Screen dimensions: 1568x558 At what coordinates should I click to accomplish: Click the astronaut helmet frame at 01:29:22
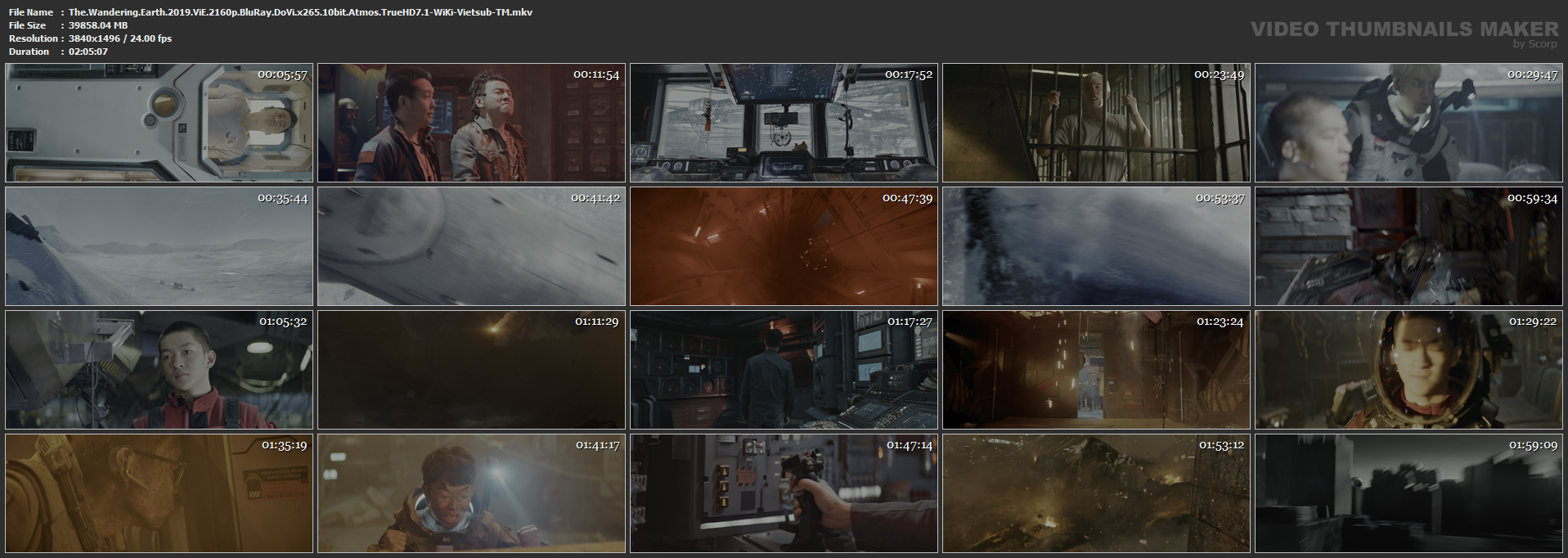tap(1409, 370)
